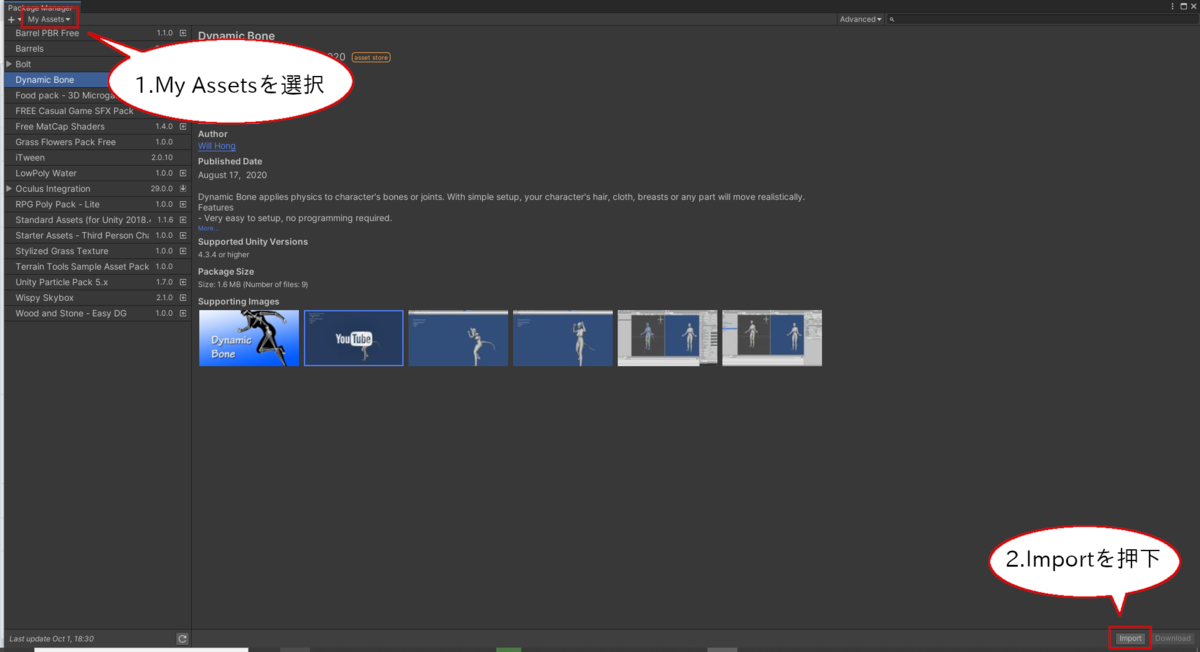Click download icon on Oculus Integration row
This screenshot has height=652, width=1200.
coord(183,188)
